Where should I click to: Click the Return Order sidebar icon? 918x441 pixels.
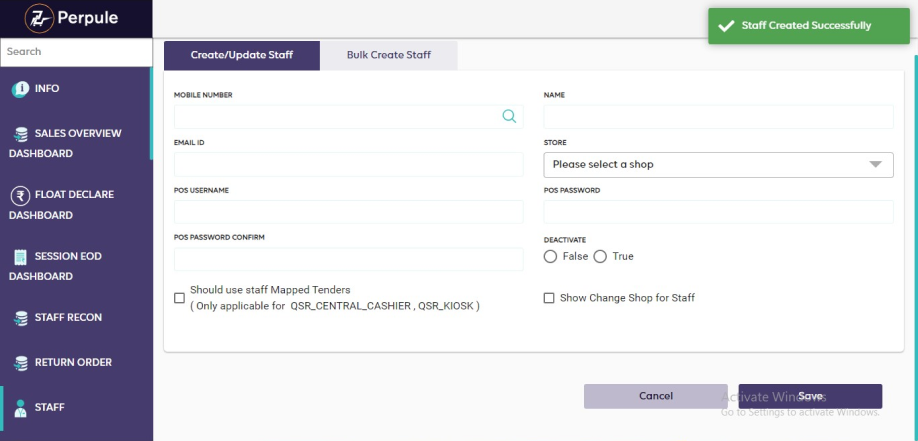click(x=20, y=363)
